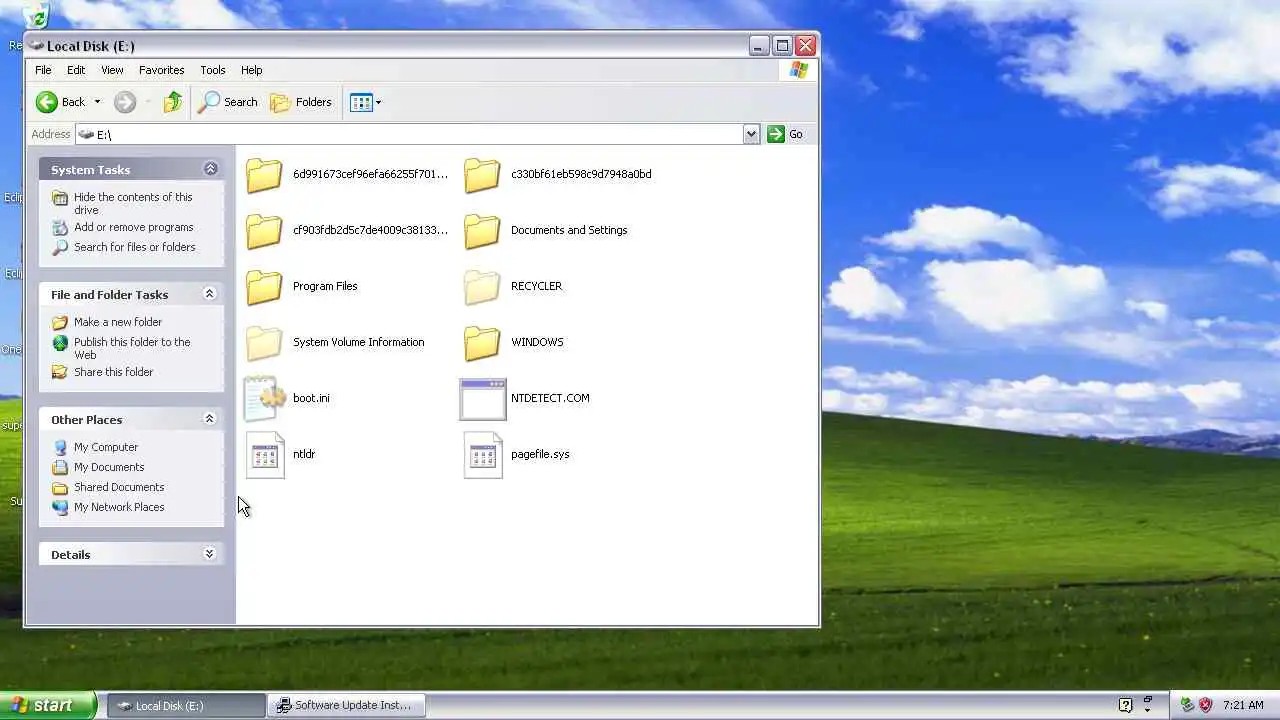Select the 6d991673cef96efa66255f701... folder icon

[x=264, y=174]
